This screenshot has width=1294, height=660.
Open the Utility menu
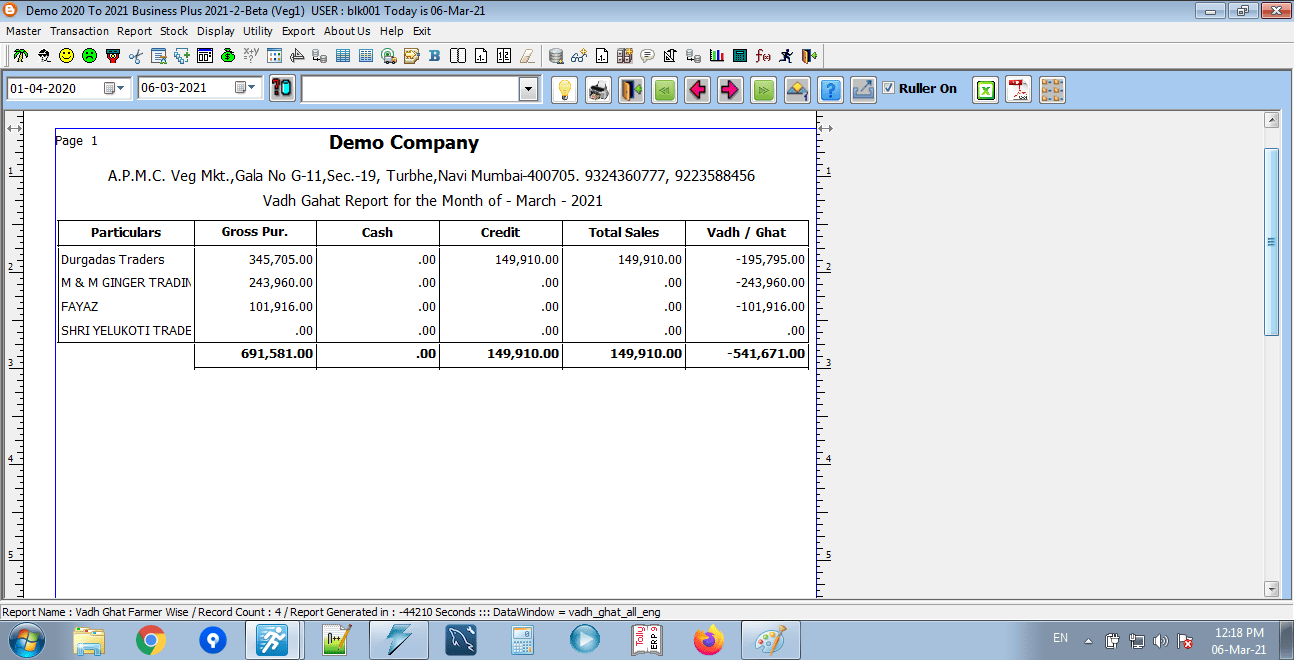(257, 31)
